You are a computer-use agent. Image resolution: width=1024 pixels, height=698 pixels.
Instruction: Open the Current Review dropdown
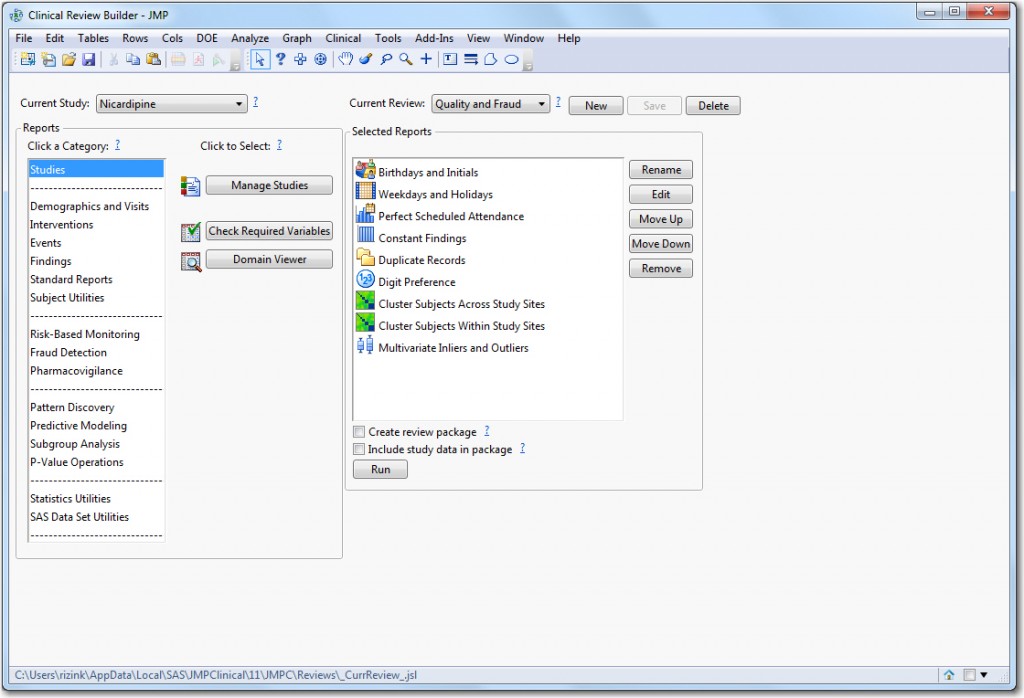click(490, 104)
